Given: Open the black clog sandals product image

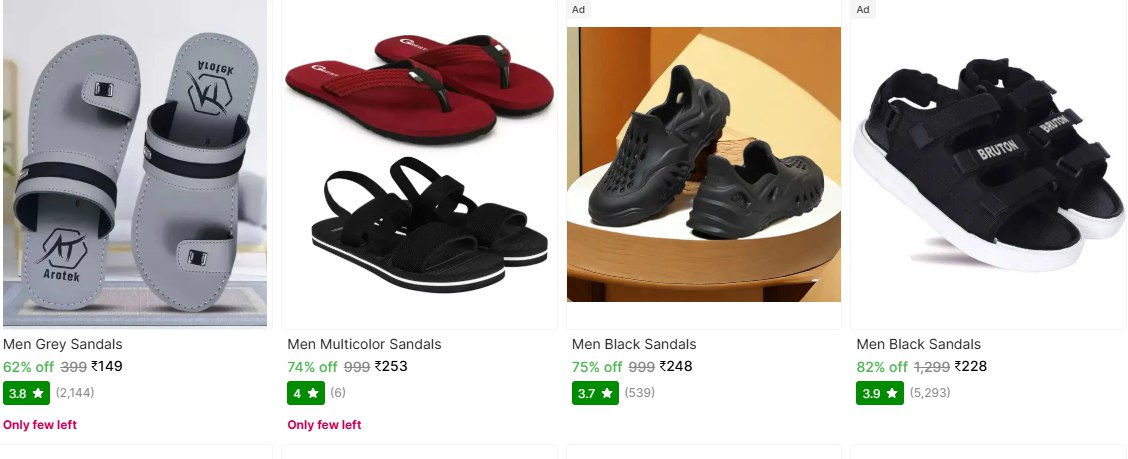Looking at the screenshot, I should click(704, 164).
